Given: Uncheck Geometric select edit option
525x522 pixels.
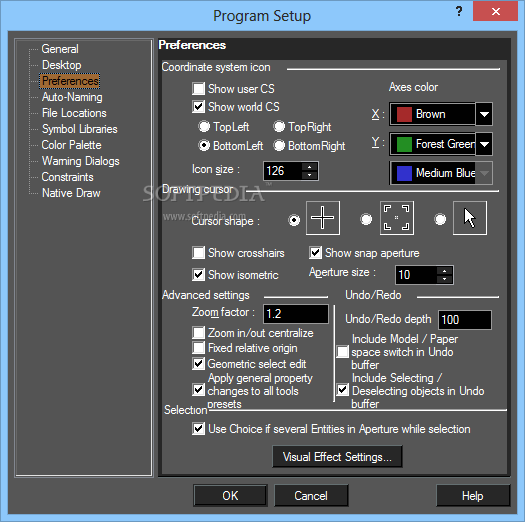Looking at the screenshot, I should pyautogui.click(x=199, y=364).
